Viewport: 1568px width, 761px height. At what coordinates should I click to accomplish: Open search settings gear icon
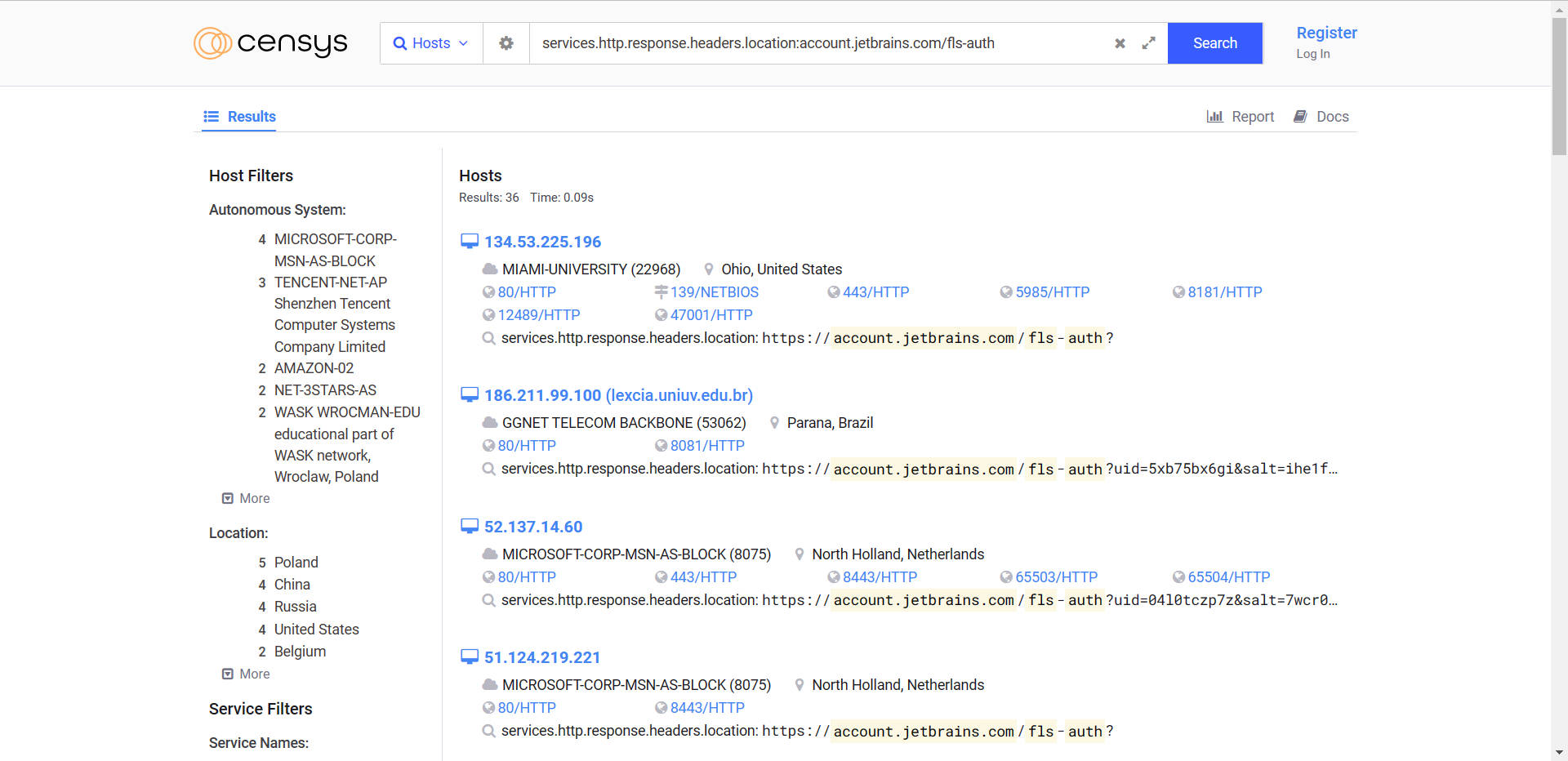click(x=506, y=43)
